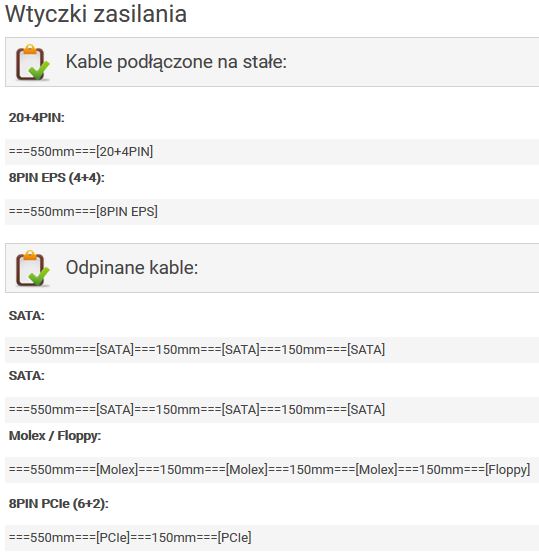This screenshot has width=539, height=553.
Task: Click the Wtyczki zasilania heading
Action: click(96, 14)
